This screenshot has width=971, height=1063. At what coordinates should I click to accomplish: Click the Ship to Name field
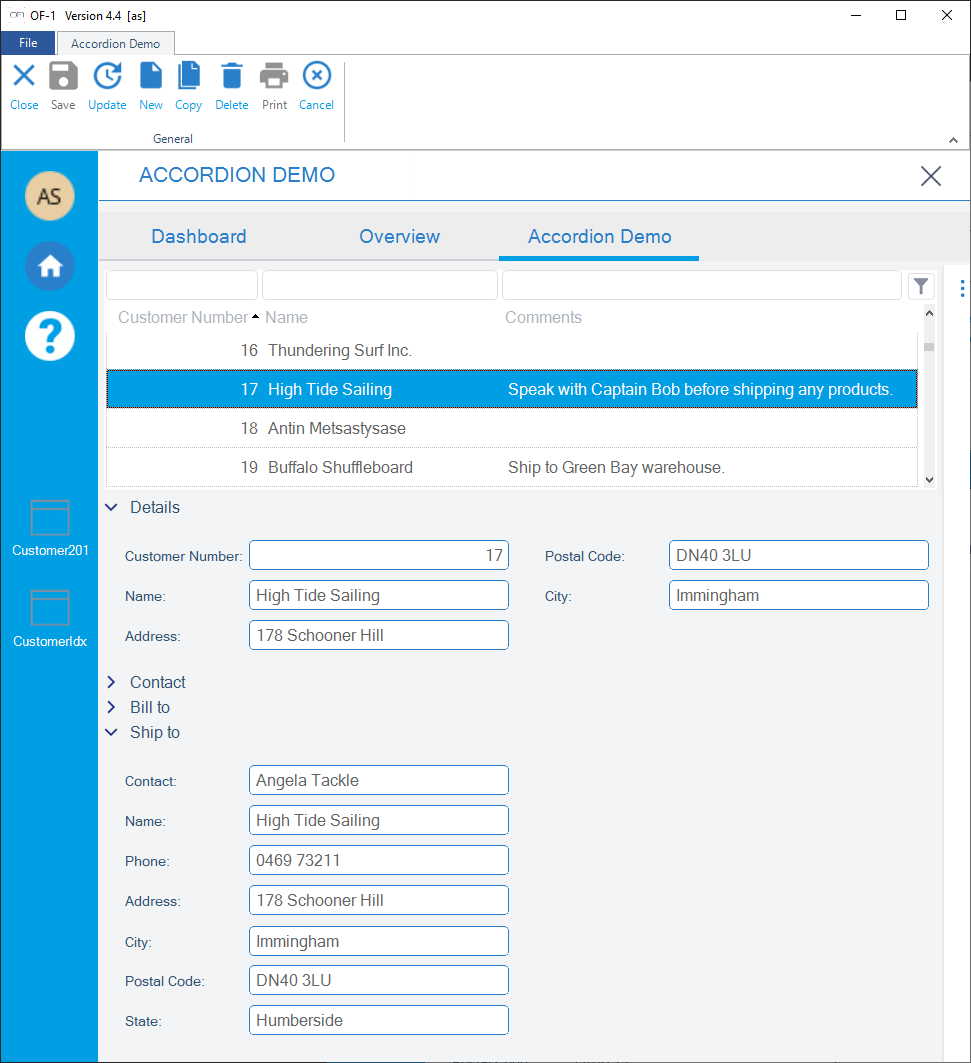click(x=379, y=820)
